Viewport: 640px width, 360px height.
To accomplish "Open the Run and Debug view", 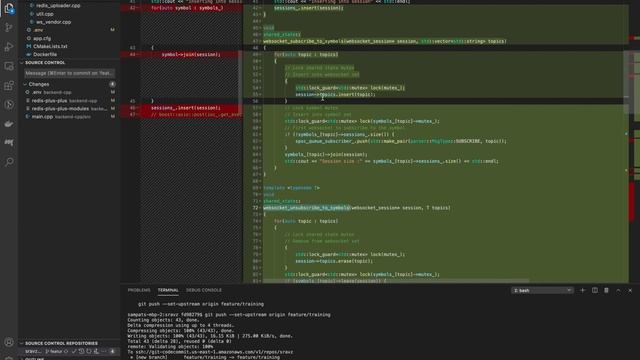I will click(x=9, y=47).
